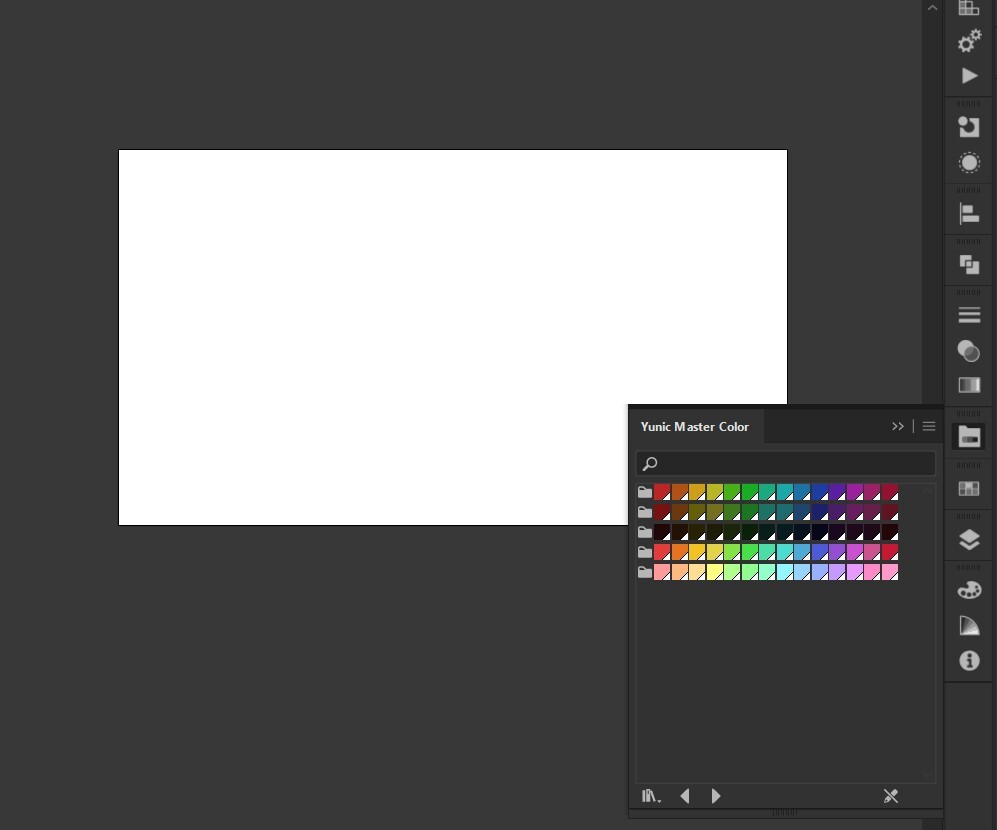Open the Gradient panel icon

coord(969,385)
